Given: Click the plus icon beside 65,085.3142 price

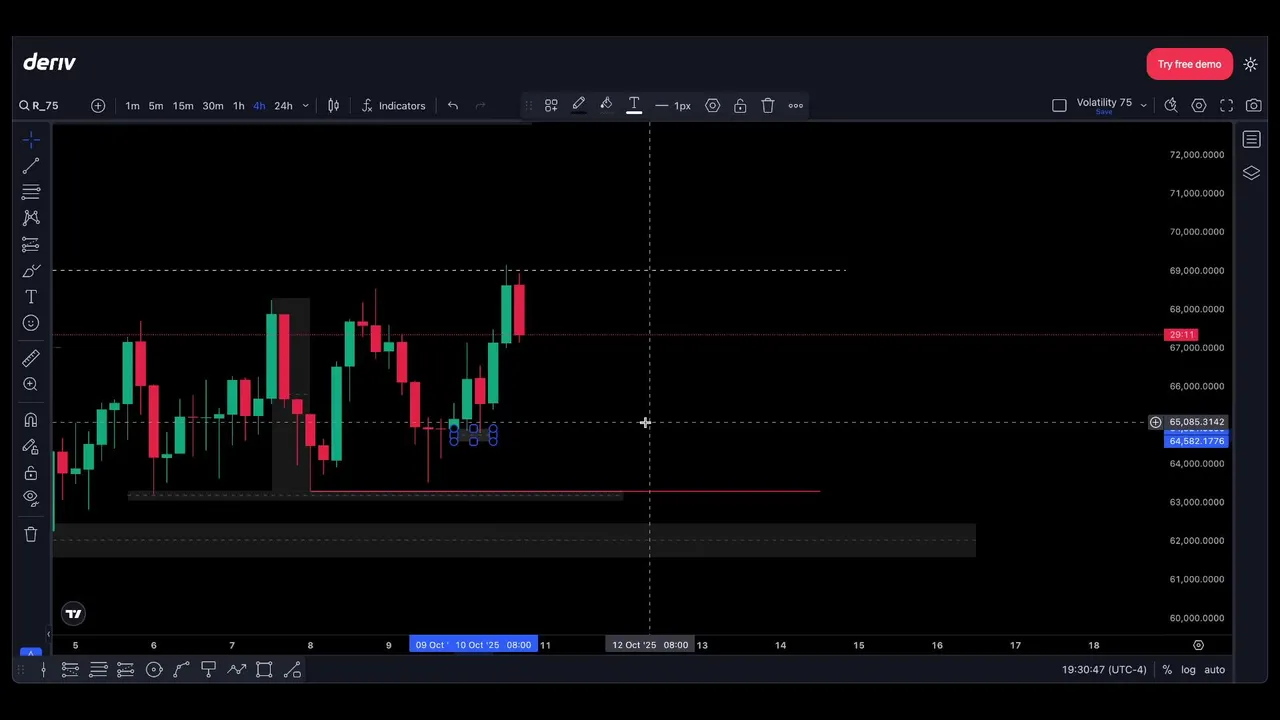Looking at the screenshot, I should 1155,422.
